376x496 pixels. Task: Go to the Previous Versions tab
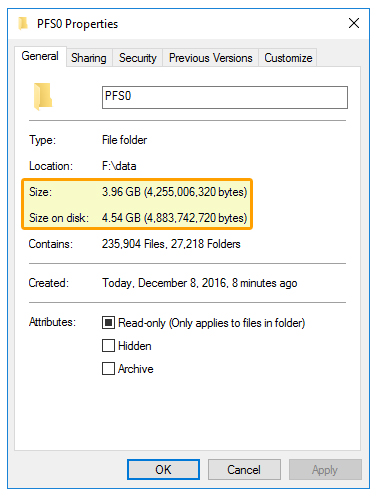[210, 58]
